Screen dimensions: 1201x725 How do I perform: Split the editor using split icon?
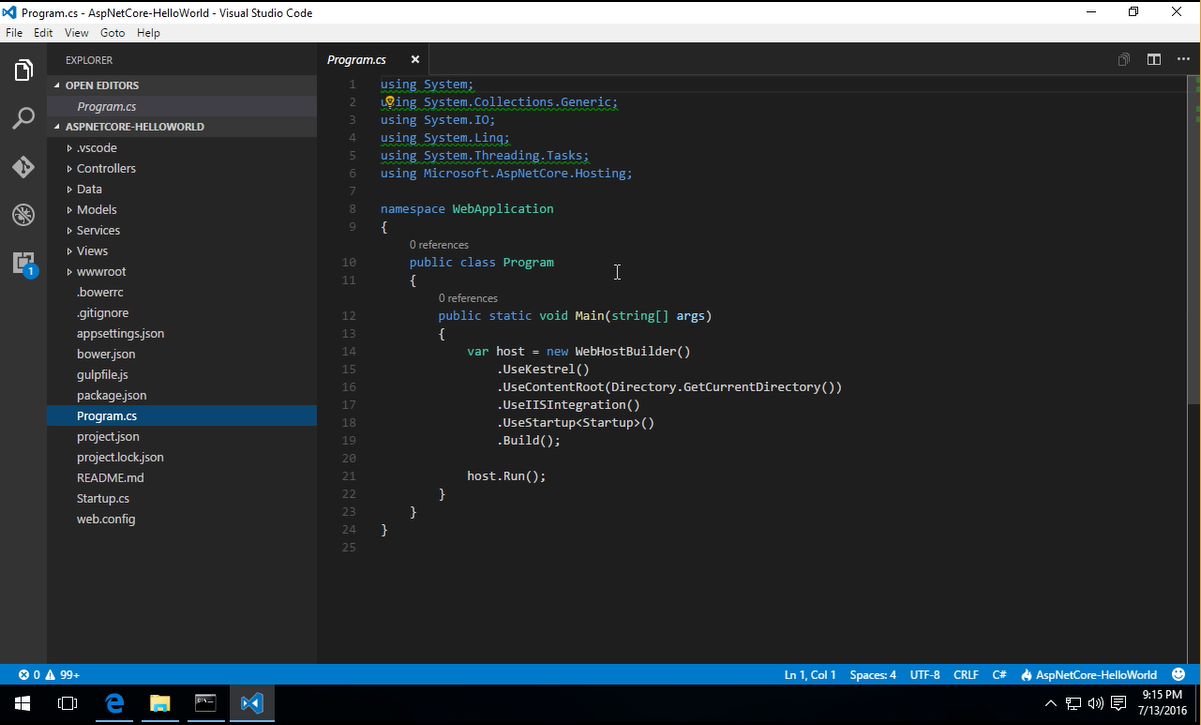(x=1153, y=59)
